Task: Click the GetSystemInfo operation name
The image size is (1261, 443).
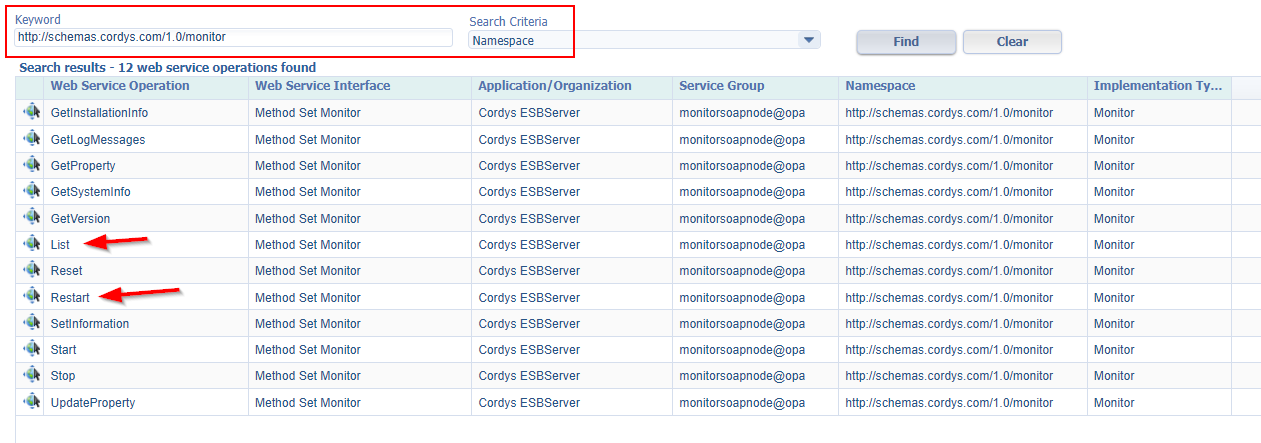Action: click(x=90, y=192)
